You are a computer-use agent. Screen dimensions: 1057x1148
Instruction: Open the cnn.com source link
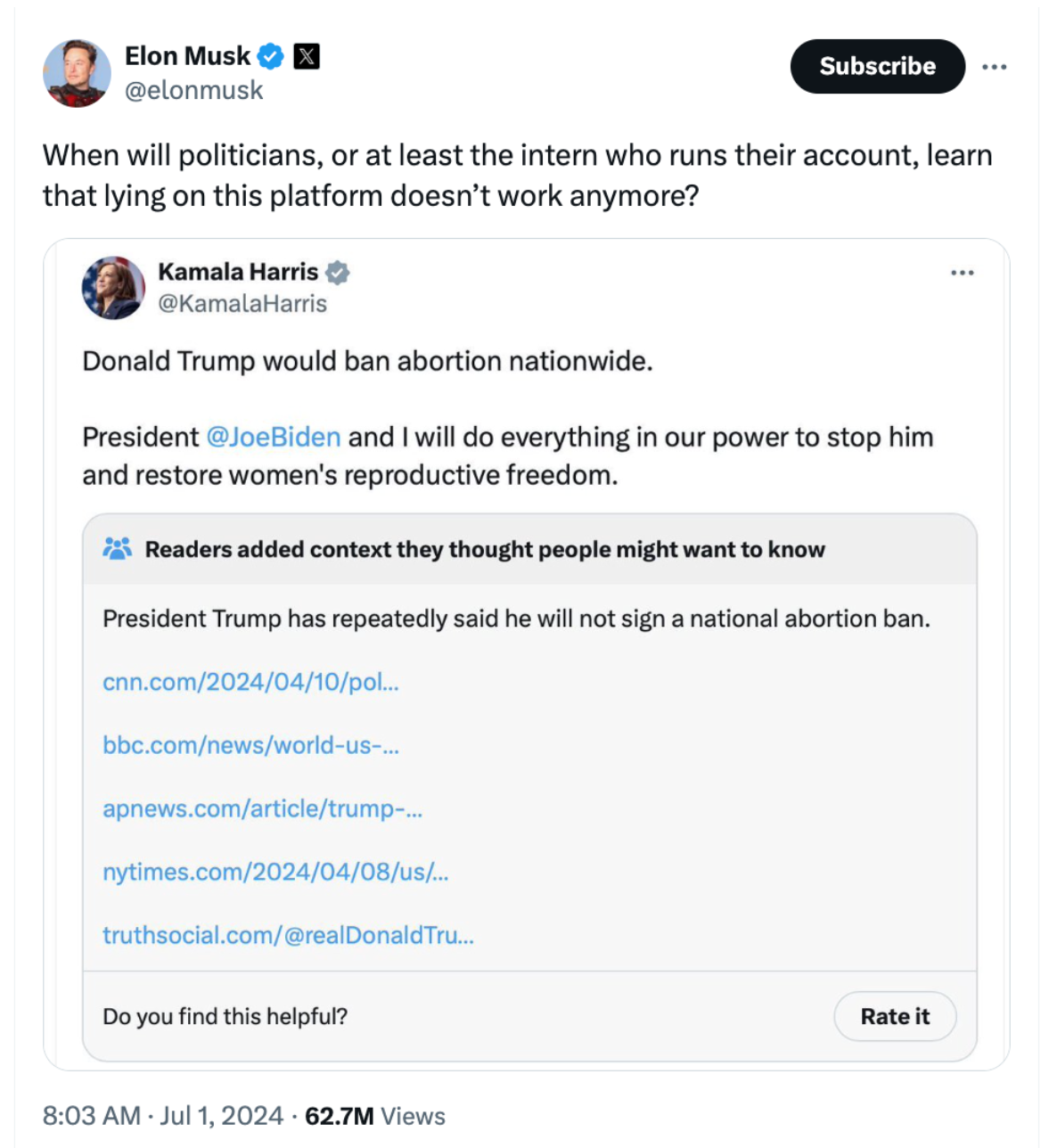click(250, 682)
